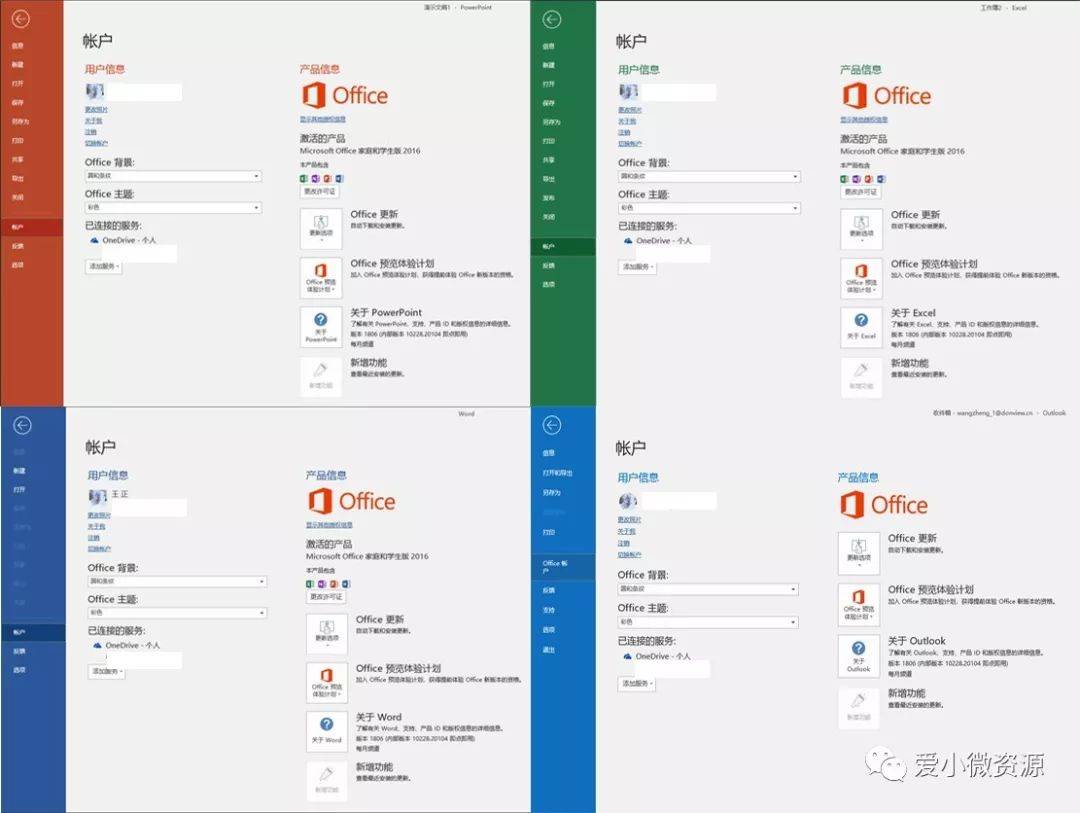This screenshot has height=813, width=1080.
Task: Open 更新选项 in the Excel window
Action: click(861, 229)
